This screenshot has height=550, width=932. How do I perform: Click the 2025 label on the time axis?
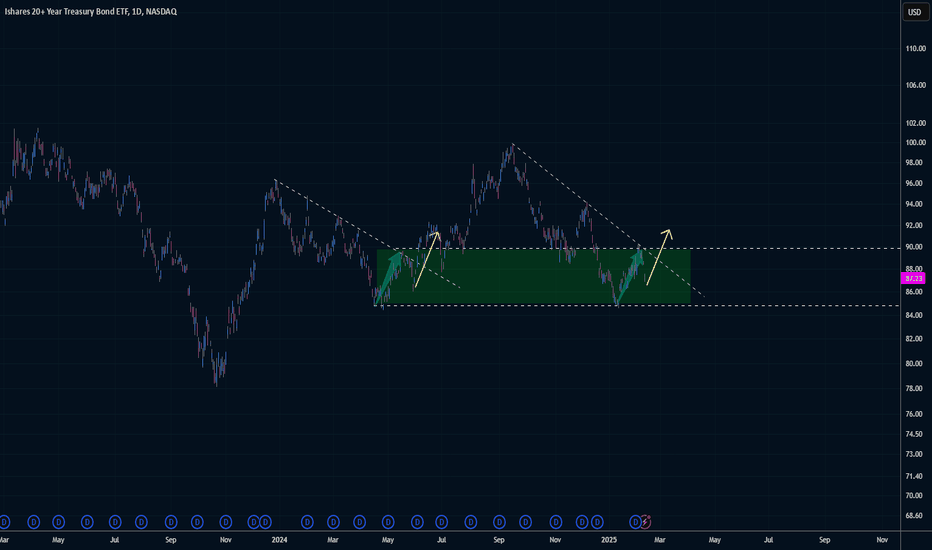[609, 540]
